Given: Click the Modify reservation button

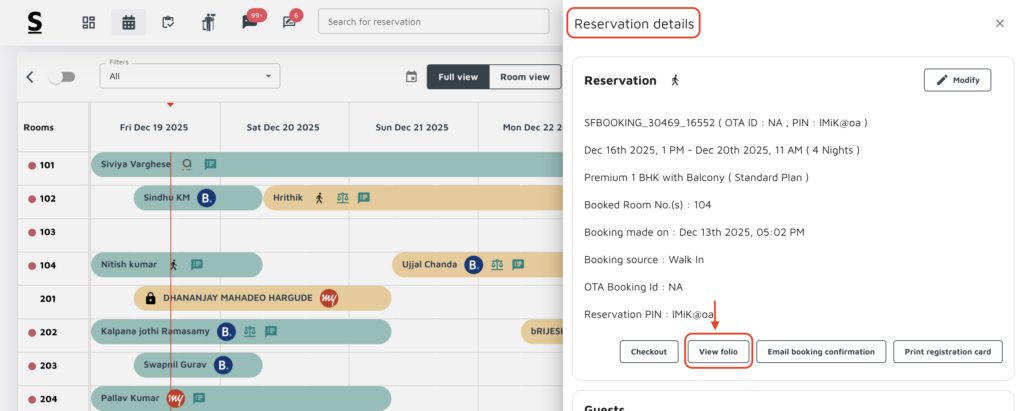Looking at the screenshot, I should click(x=956, y=80).
